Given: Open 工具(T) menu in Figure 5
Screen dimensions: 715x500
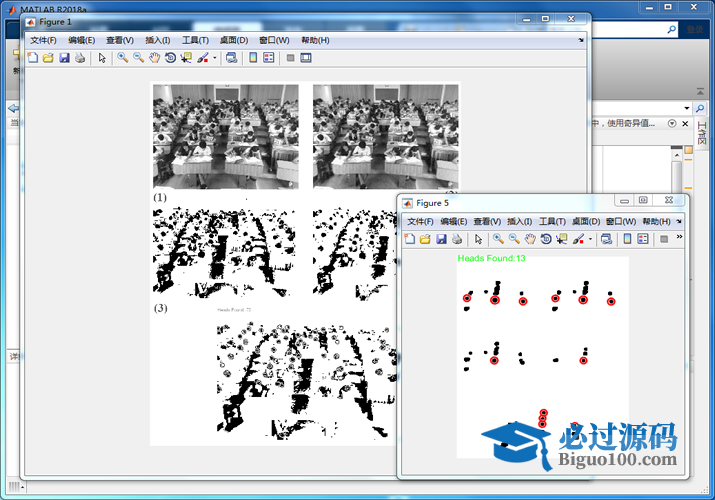Looking at the screenshot, I should click(x=552, y=222).
